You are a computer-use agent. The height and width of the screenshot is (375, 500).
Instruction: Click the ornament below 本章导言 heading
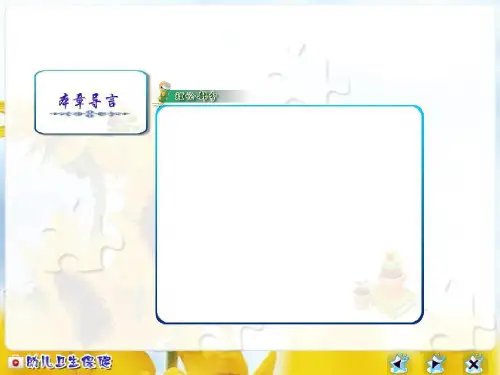point(89,114)
